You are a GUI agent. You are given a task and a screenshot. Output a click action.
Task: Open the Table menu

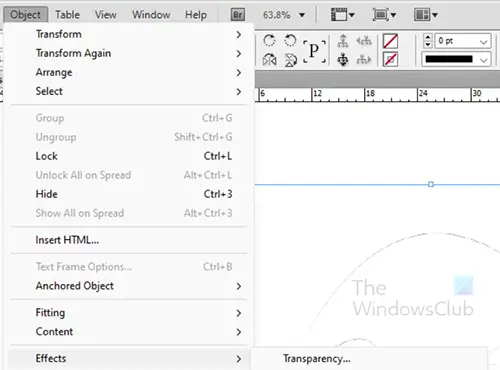tap(67, 15)
